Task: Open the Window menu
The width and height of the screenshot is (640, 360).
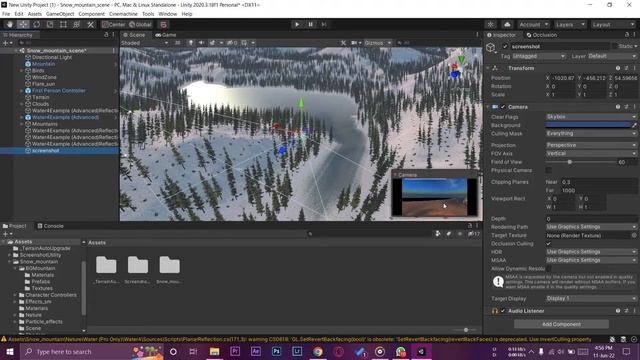Action: pyautogui.click(x=168, y=14)
